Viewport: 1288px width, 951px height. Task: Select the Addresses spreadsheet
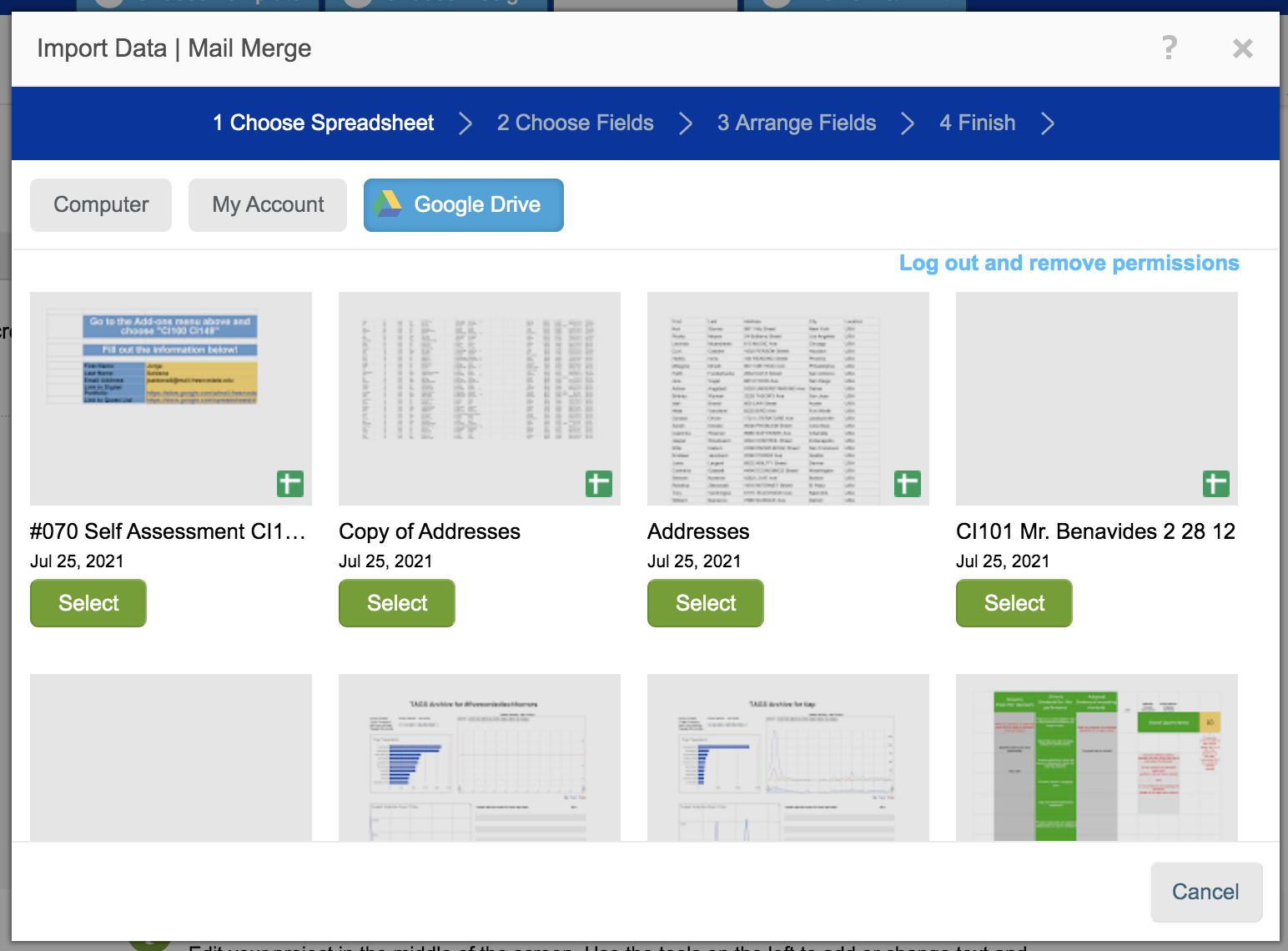coord(706,603)
